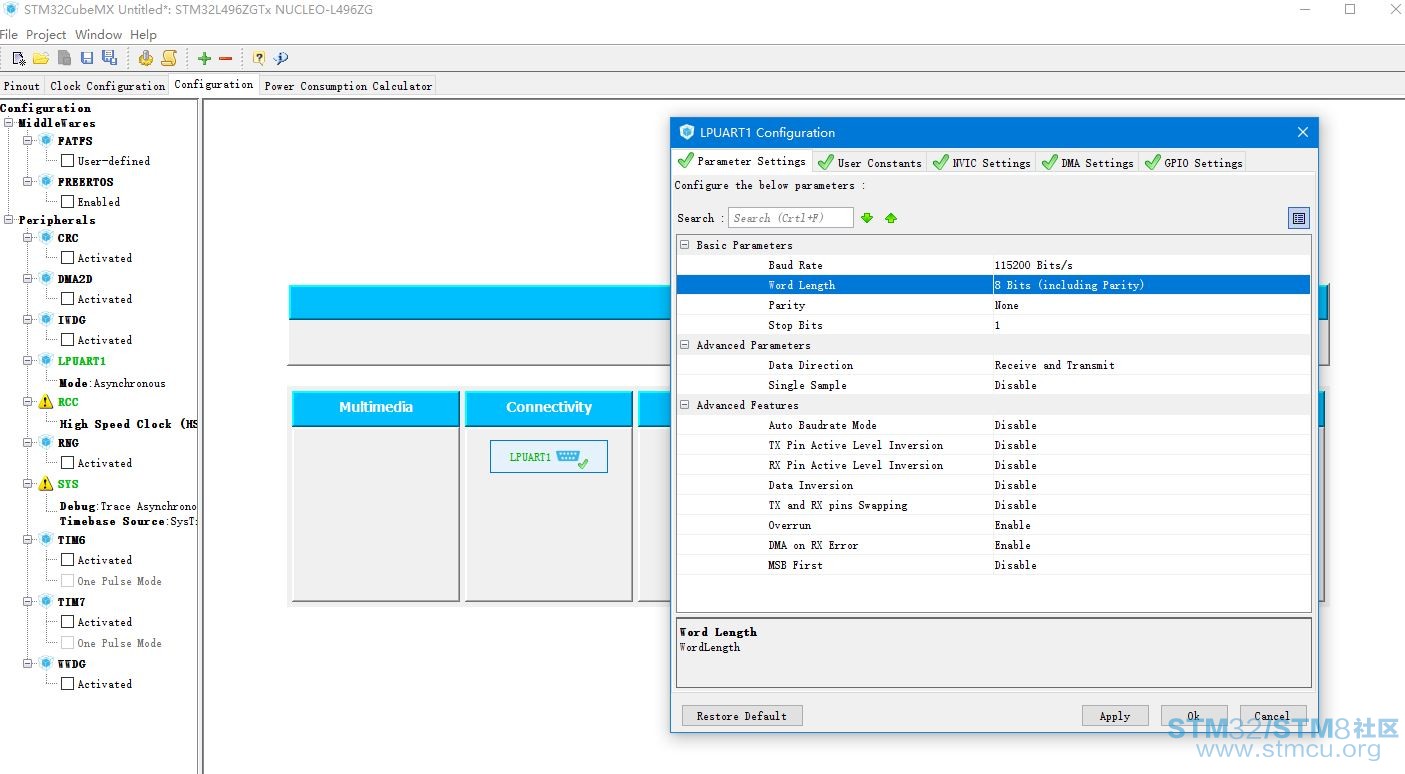Click the RCC warning triangle icon
The image size is (1405, 774).
coord(45,402)
